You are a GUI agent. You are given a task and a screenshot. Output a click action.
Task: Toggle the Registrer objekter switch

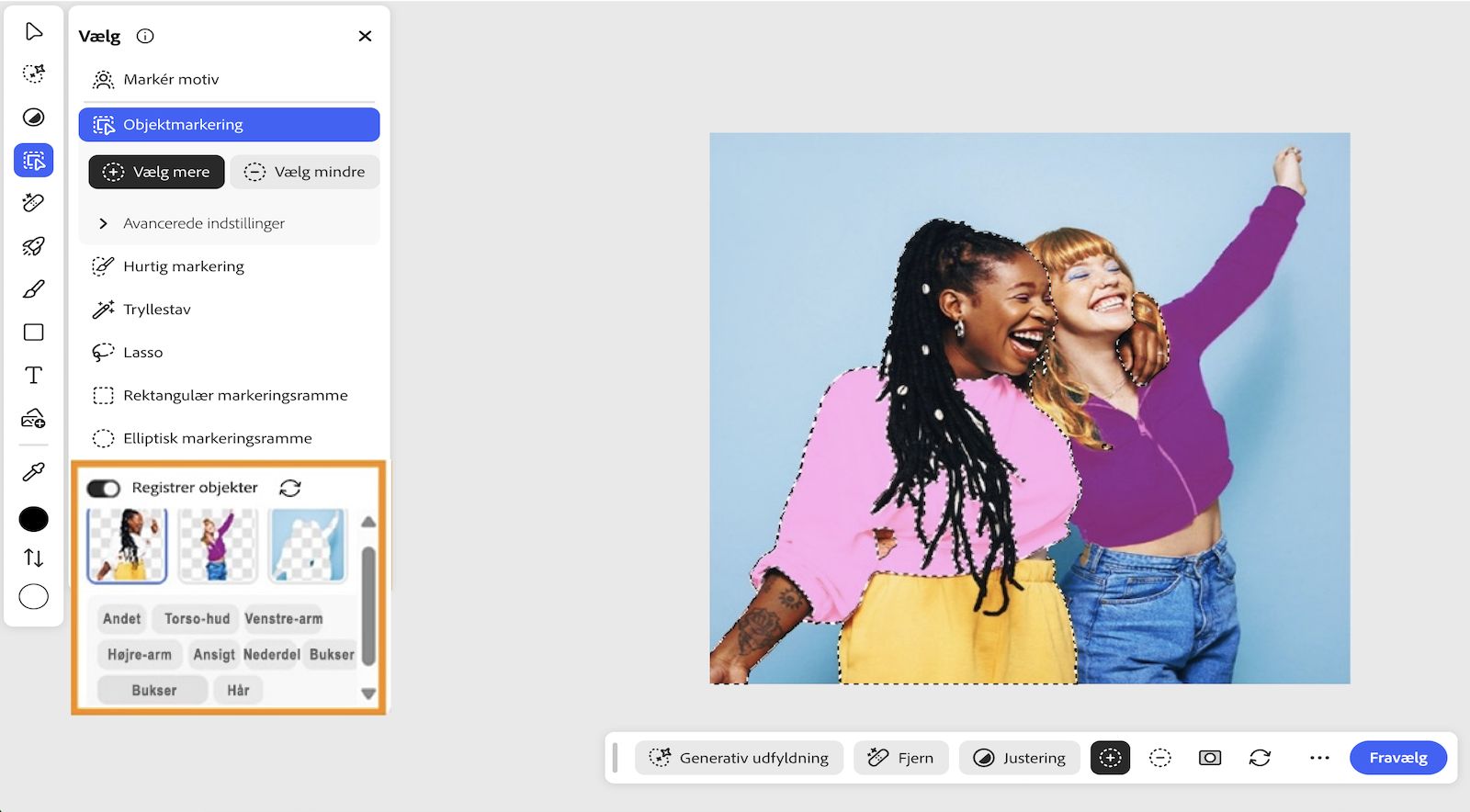pyautogui.click(x=104, y=488)
